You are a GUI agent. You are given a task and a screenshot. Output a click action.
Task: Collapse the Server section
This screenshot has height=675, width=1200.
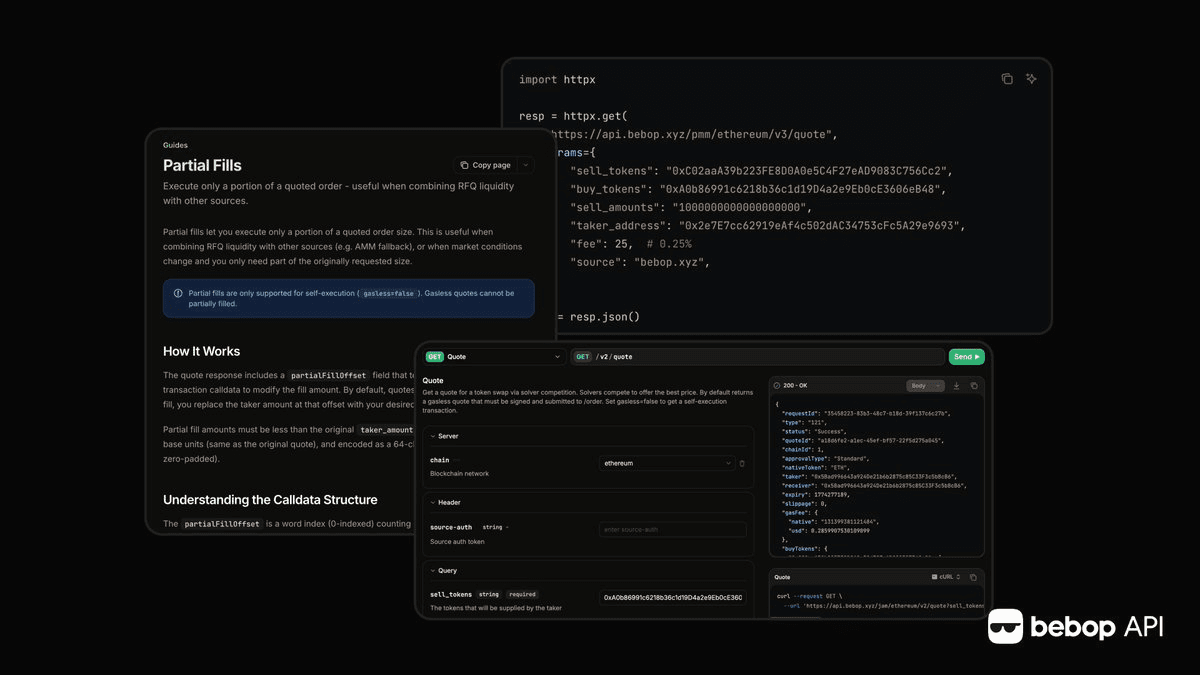click(x=432, y=436)
